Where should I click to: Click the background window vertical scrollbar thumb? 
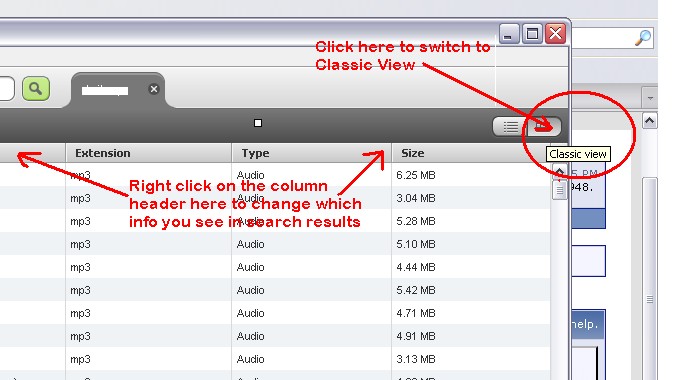(x=650, y=299)
